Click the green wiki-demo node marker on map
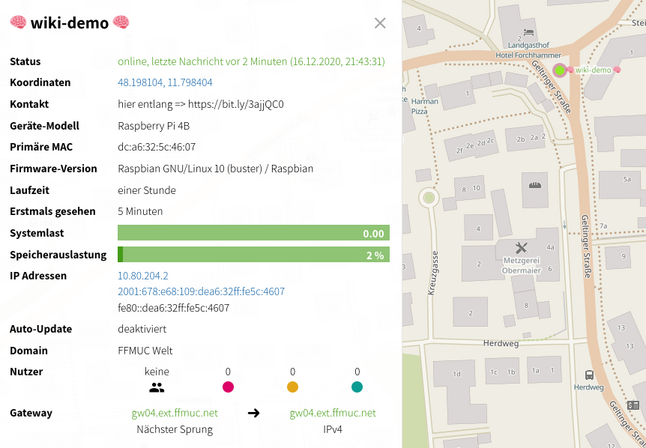The image size is (646, 448). [x=561, y=70]
